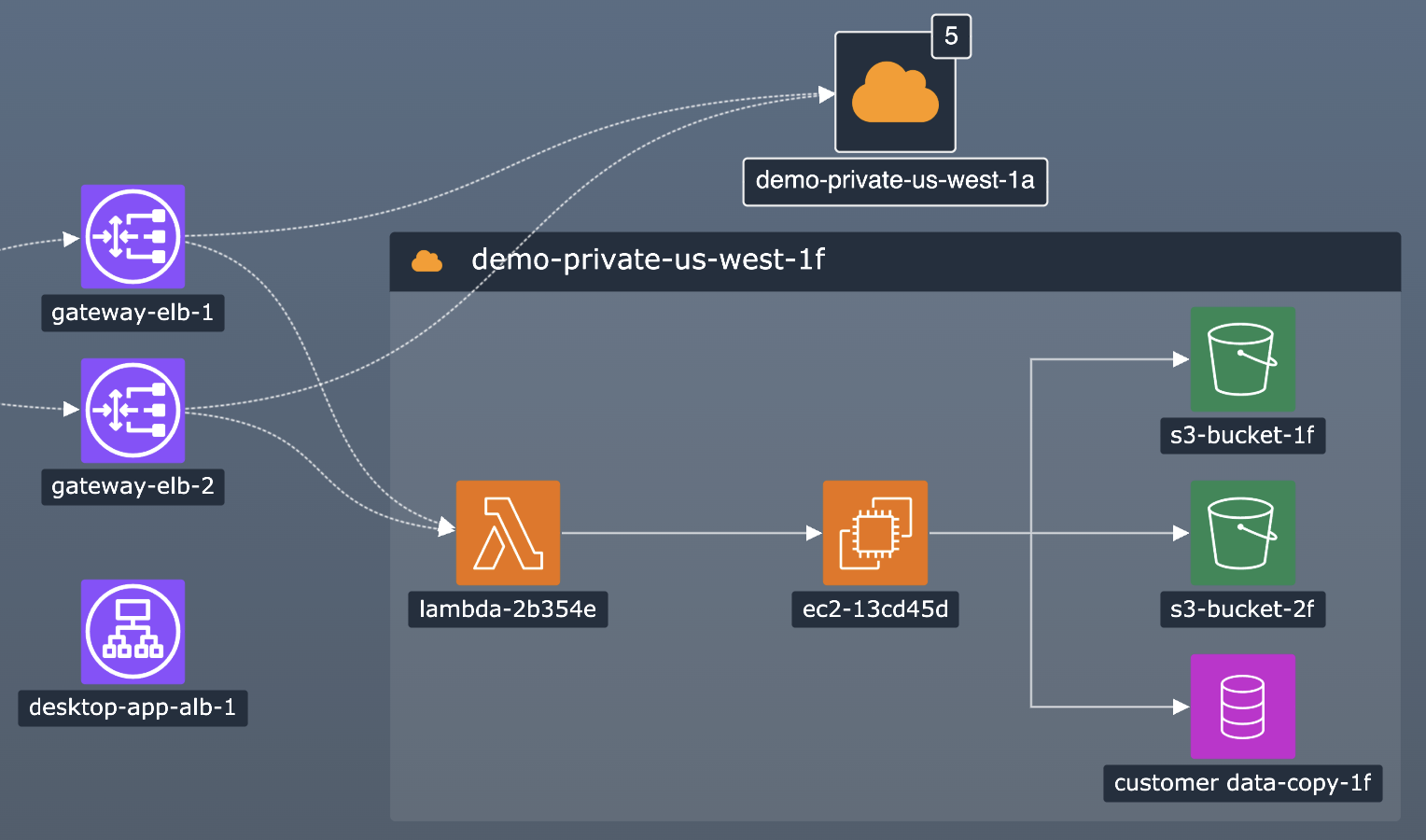1426x840 pixels.
Task: Click the badge showing 5 grouped items
Action: [x=951, y=36]
